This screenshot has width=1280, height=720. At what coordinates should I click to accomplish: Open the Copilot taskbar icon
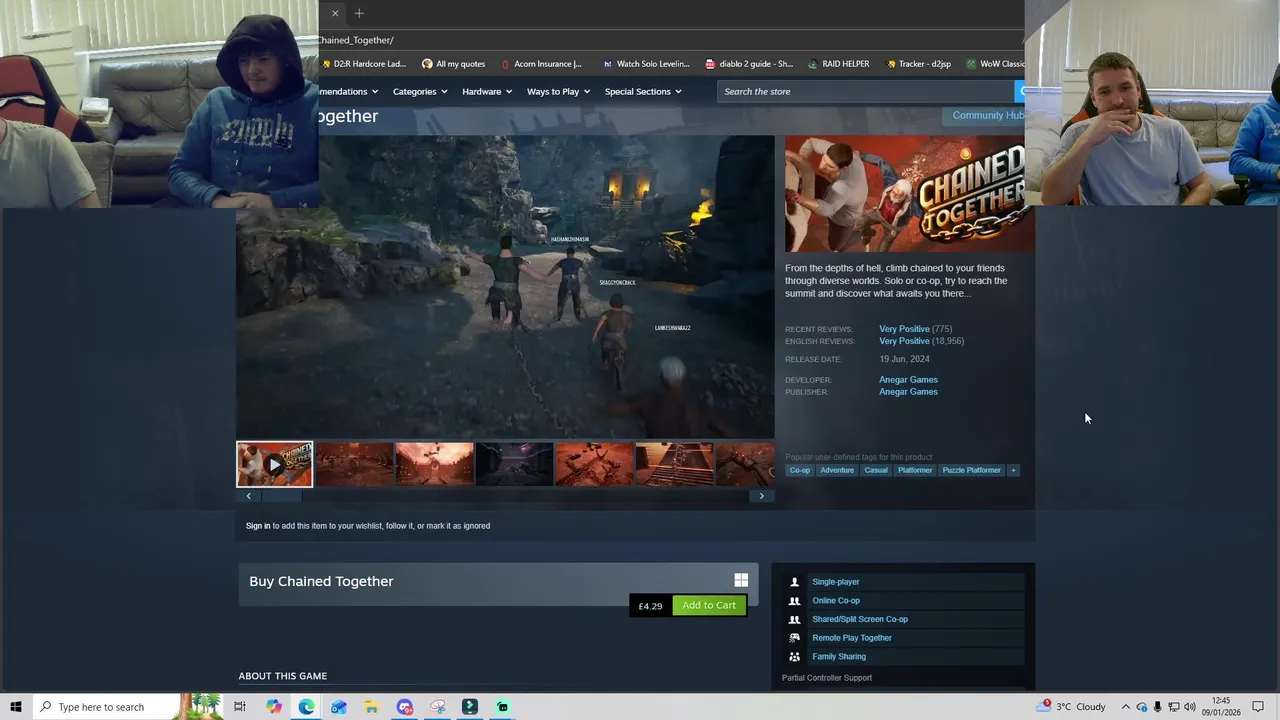tap(273, 707)
